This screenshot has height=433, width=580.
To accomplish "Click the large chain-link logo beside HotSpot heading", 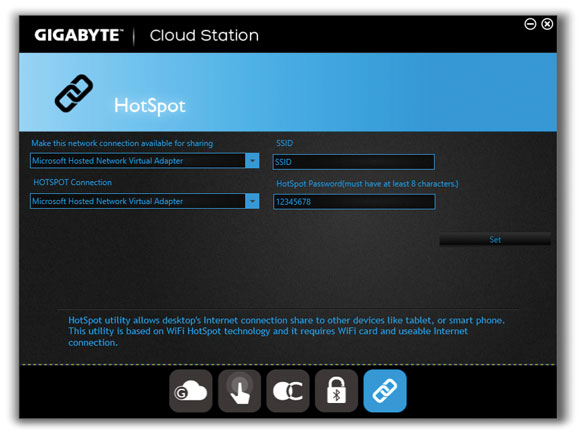I will click(74, 93).
